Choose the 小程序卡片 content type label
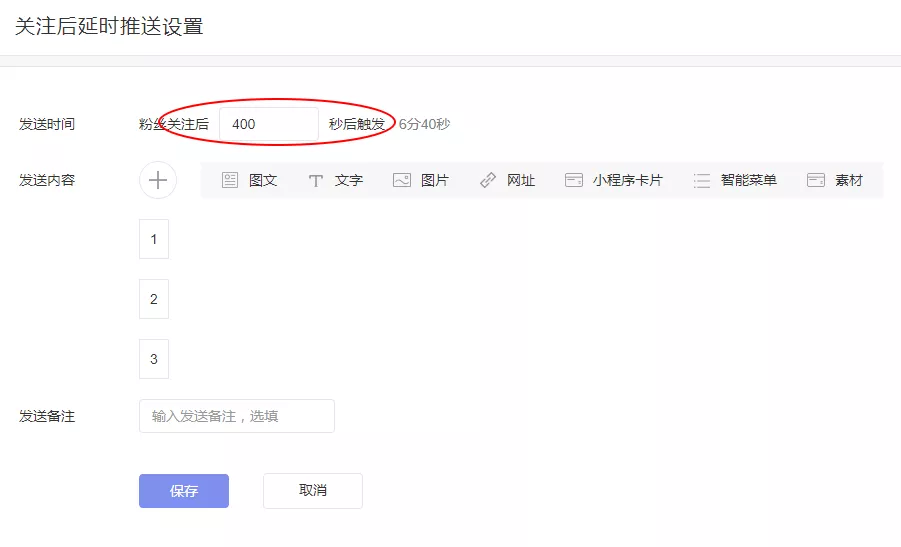 click(627, 180)
